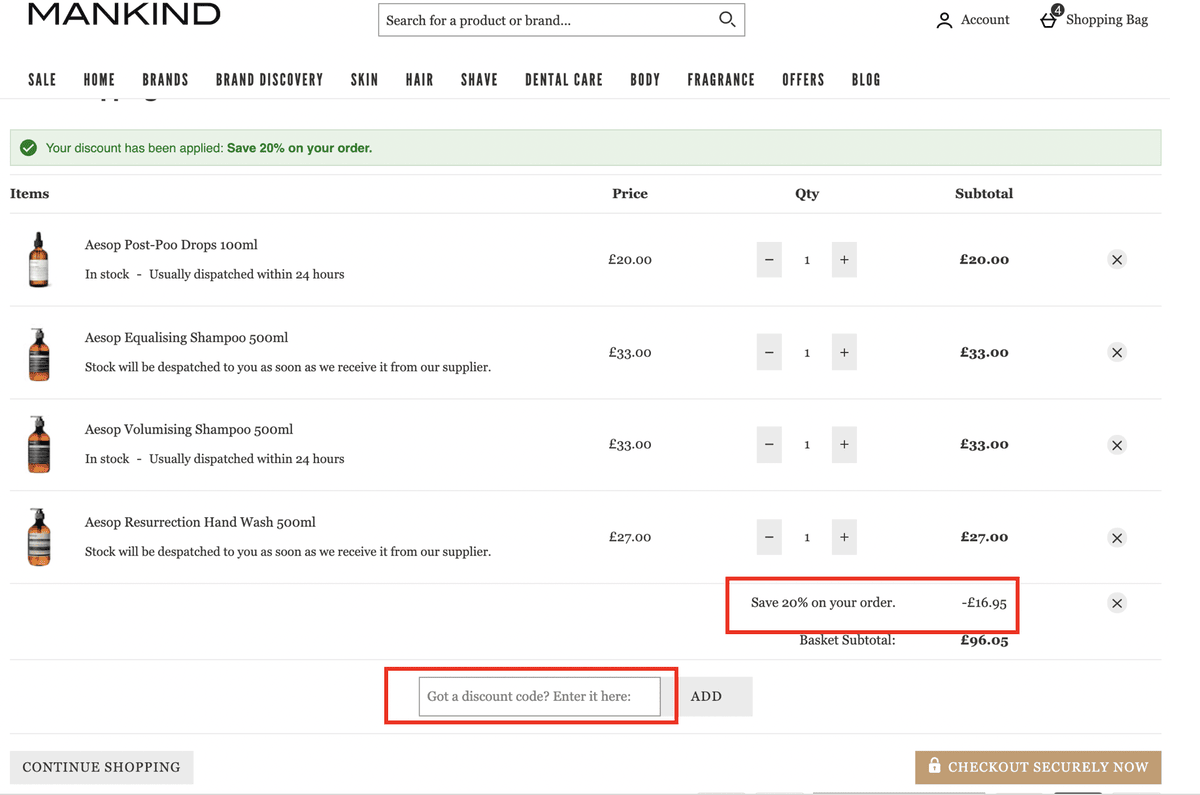Click the search magnifier icon
This screenshot has height=795, width=1200.
click(727, 19)
